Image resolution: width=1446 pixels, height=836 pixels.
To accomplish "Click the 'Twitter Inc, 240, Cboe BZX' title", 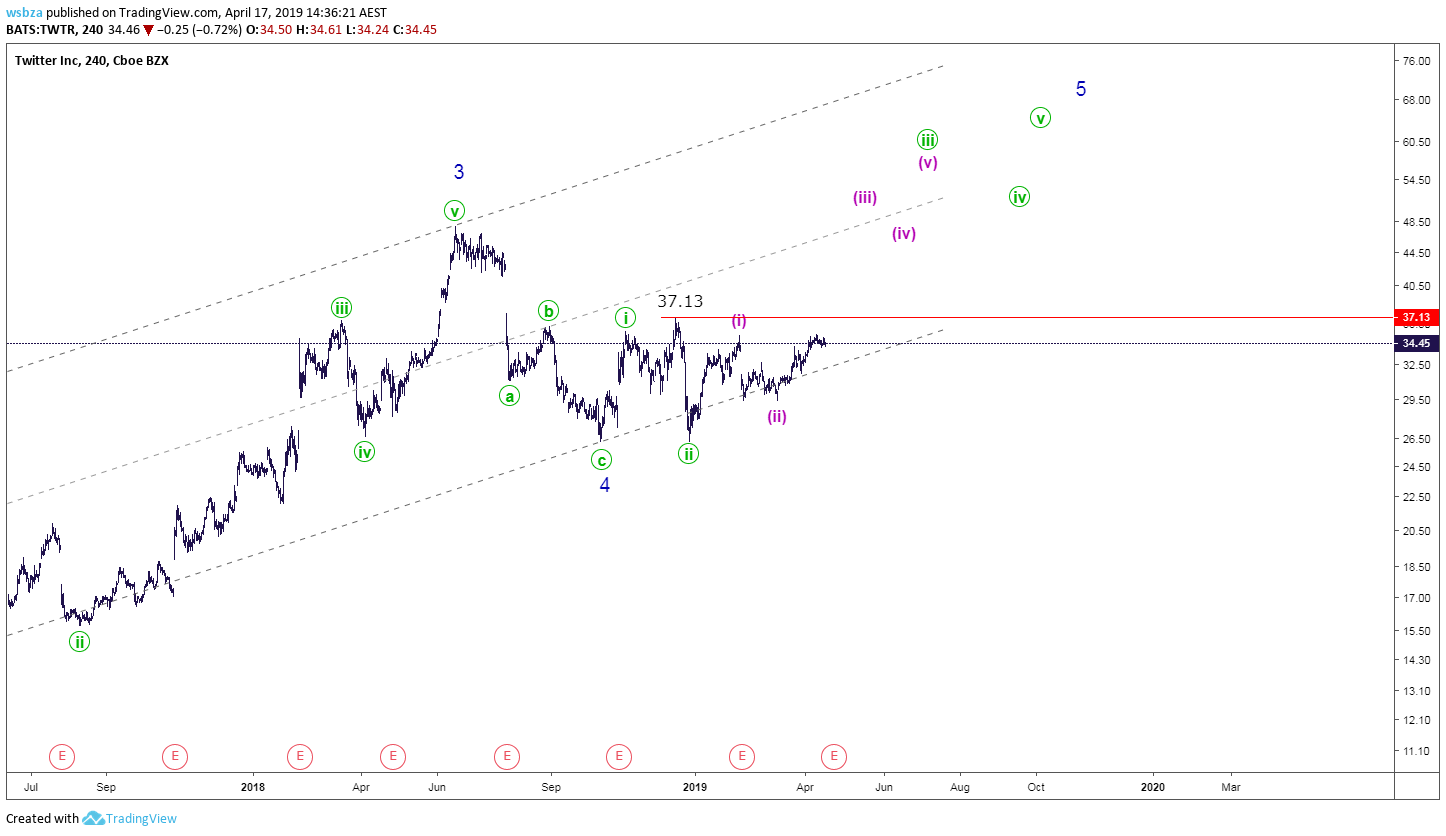I will (x=92, y=60).
